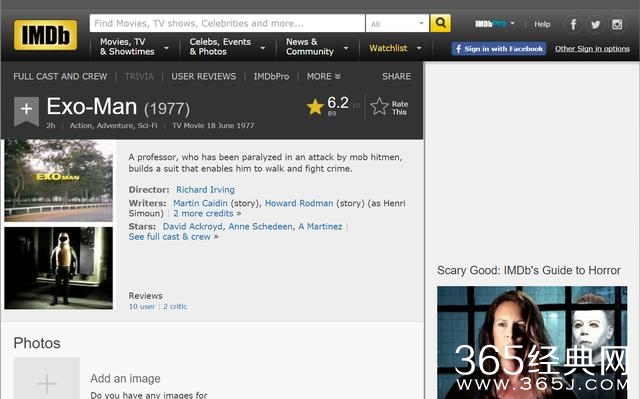The image size is (640, 399).
Task: Open IMDb's Twitter page icon
Action: pos(595,24)
